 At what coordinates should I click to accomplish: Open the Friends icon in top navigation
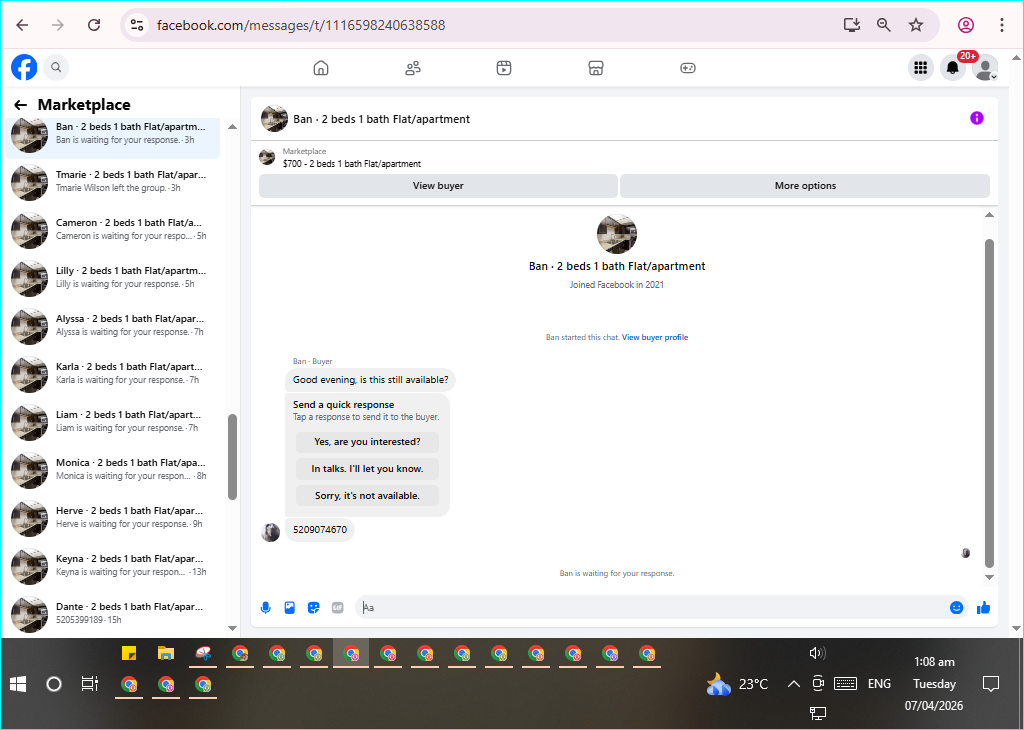413,68
